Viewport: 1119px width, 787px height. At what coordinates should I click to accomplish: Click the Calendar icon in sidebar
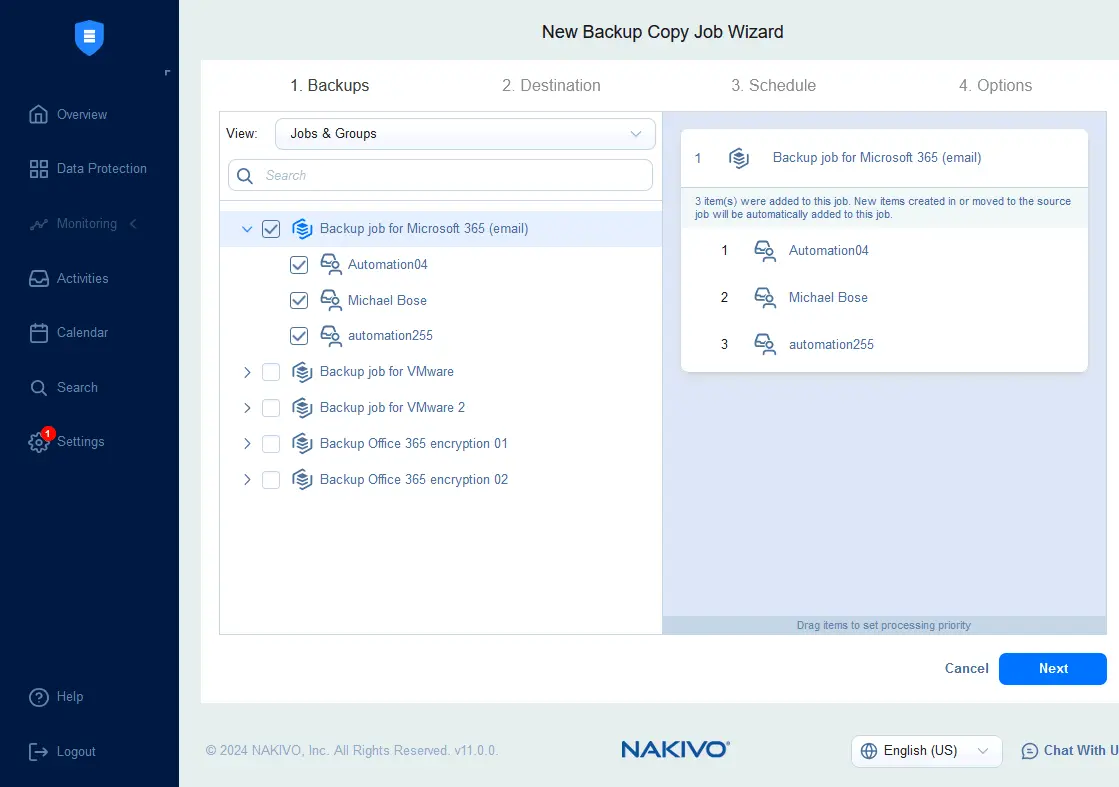point(39,333)
